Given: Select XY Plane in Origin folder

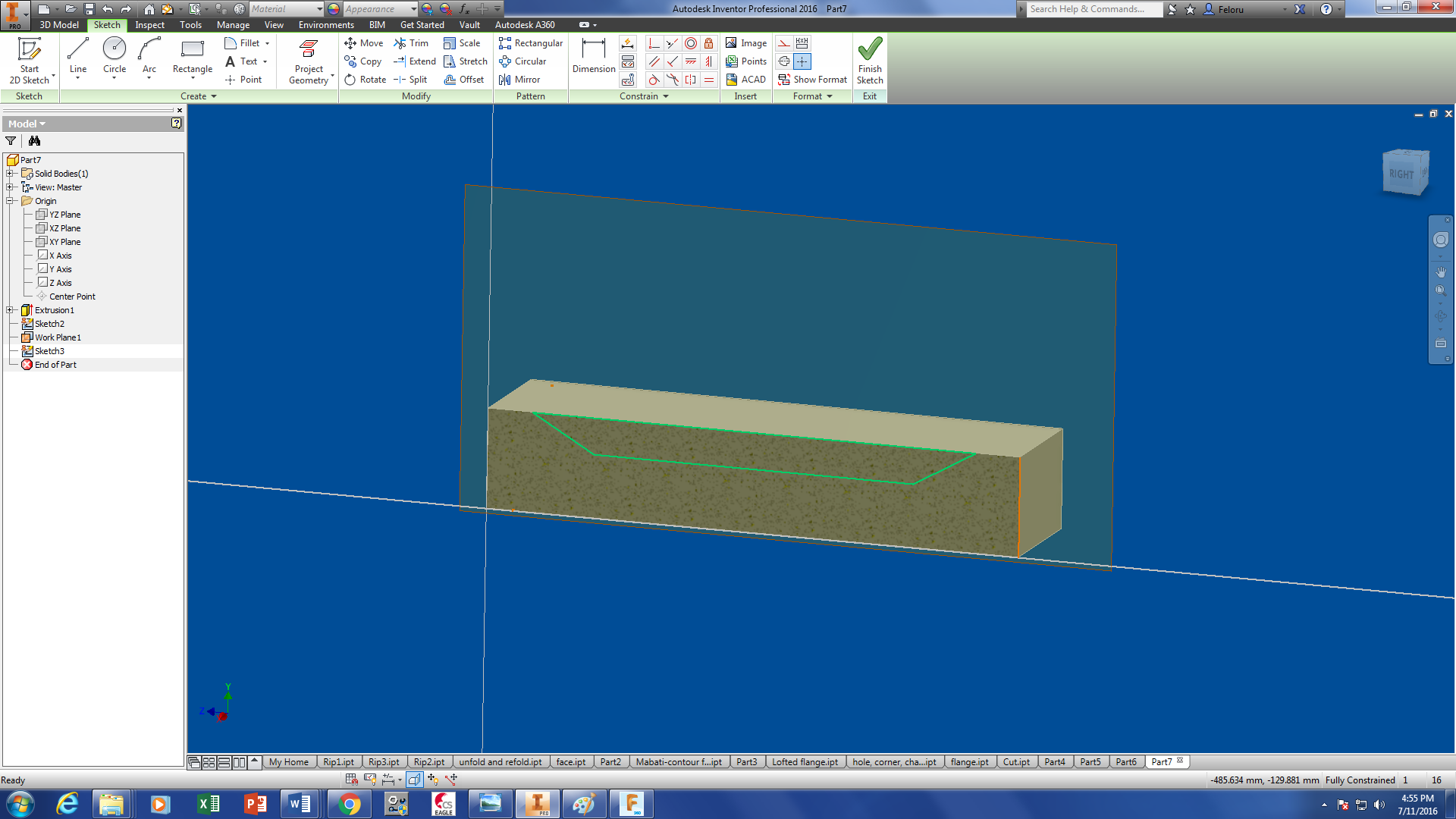Looking at the screenshot, I should 64,242.
